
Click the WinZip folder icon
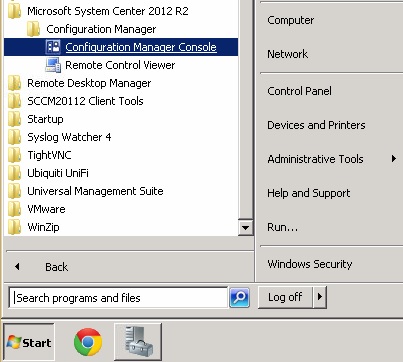pyautogui.click(x=14, y=227)
